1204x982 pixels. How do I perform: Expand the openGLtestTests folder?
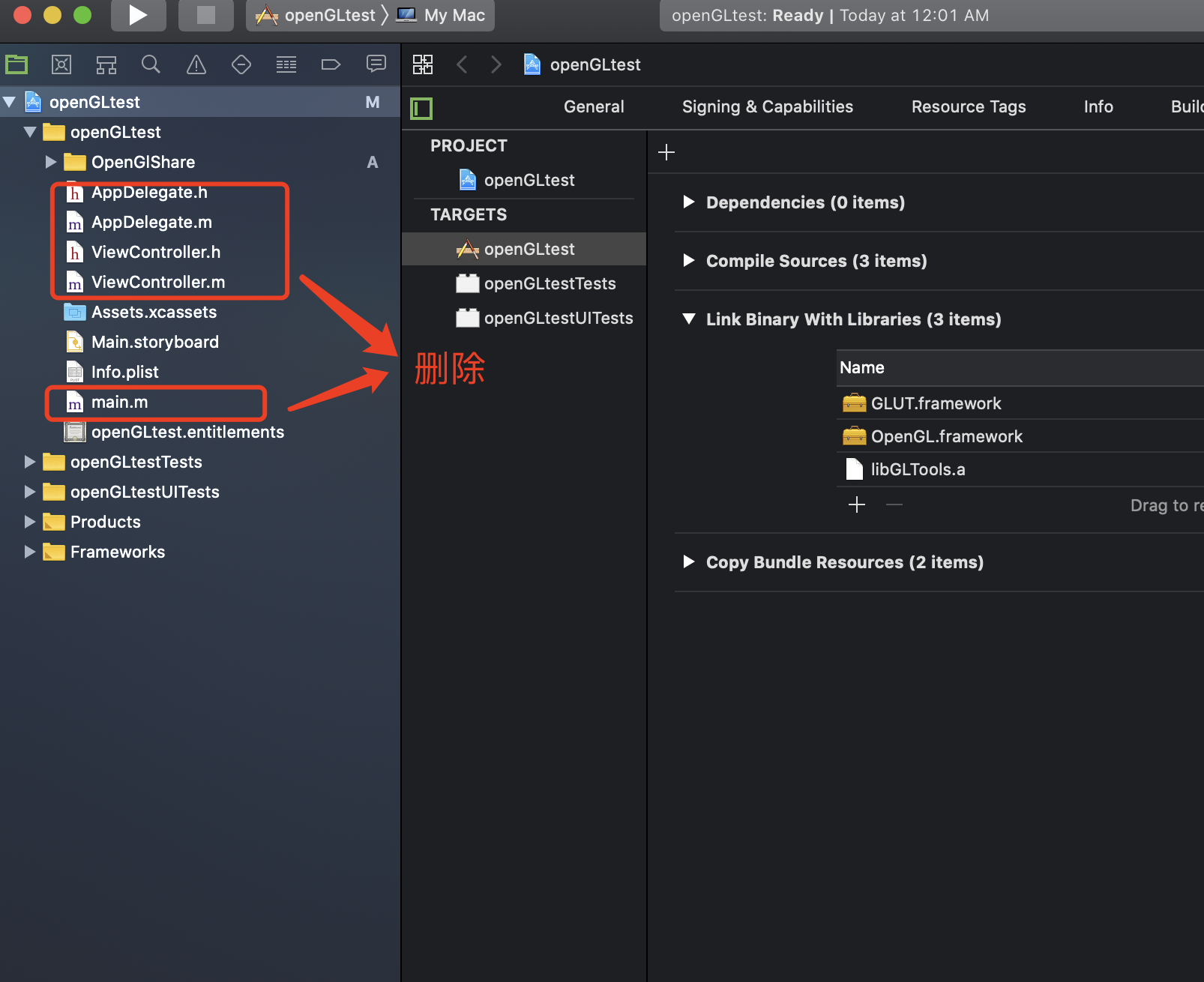click(x=30, y=462)
